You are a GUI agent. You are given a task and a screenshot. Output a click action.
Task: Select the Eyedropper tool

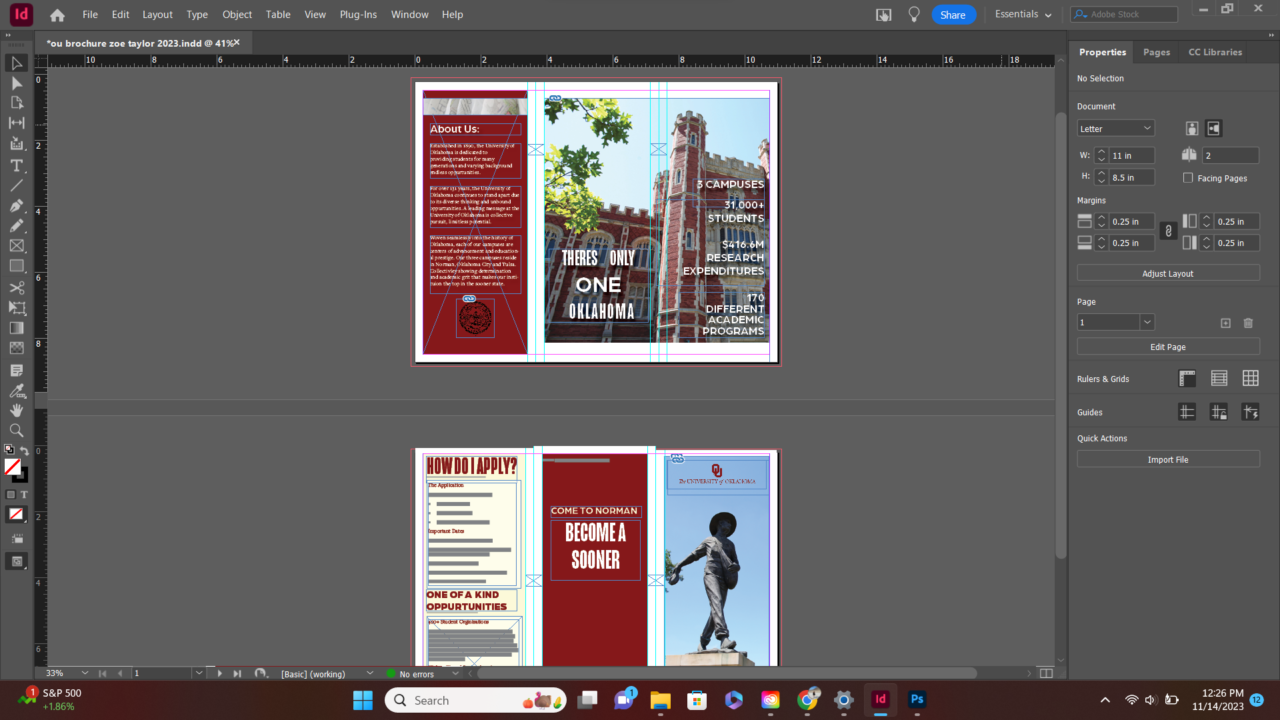[x=17, y=390]
